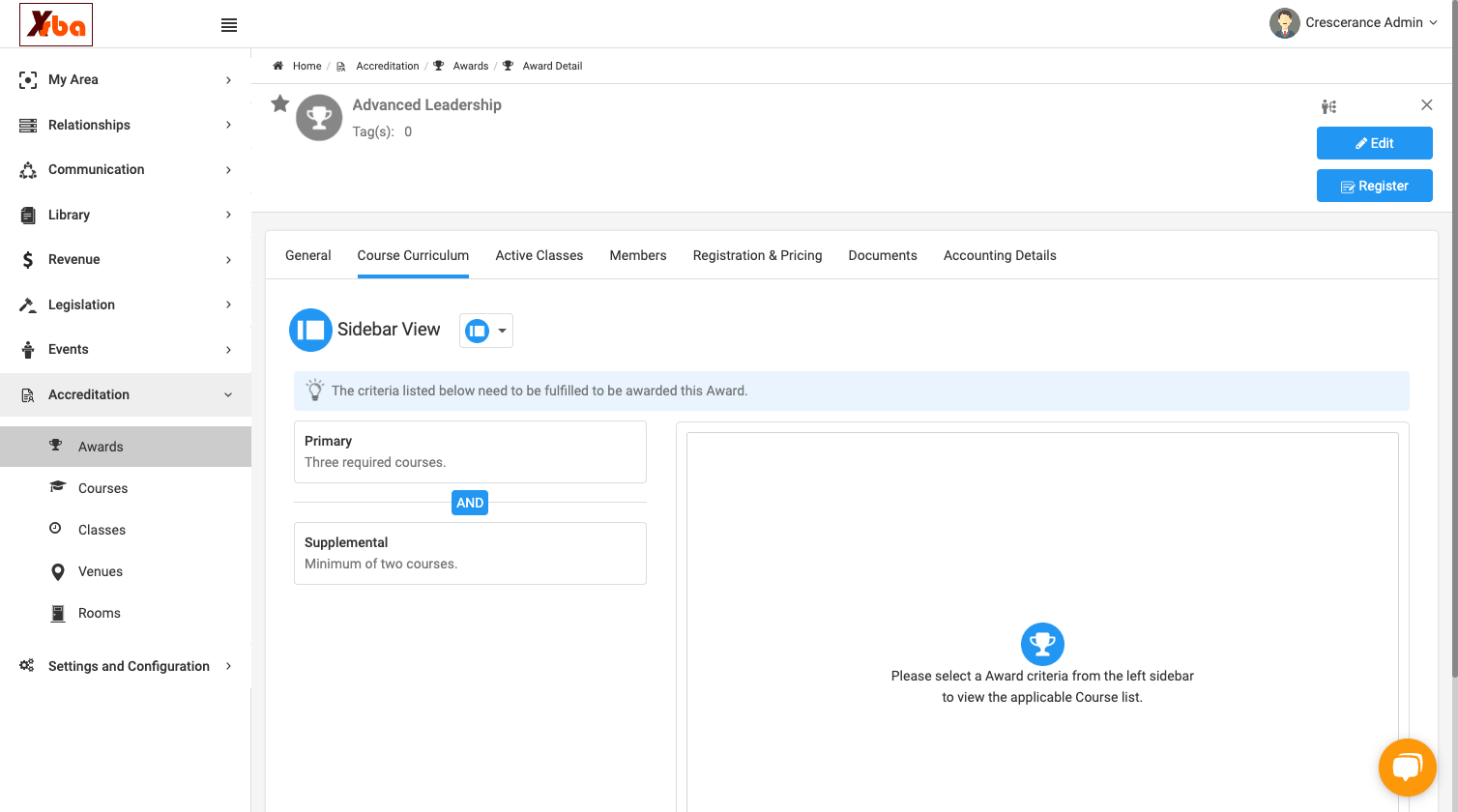Expand the Relationships menu chevron

tap(228, 126)
